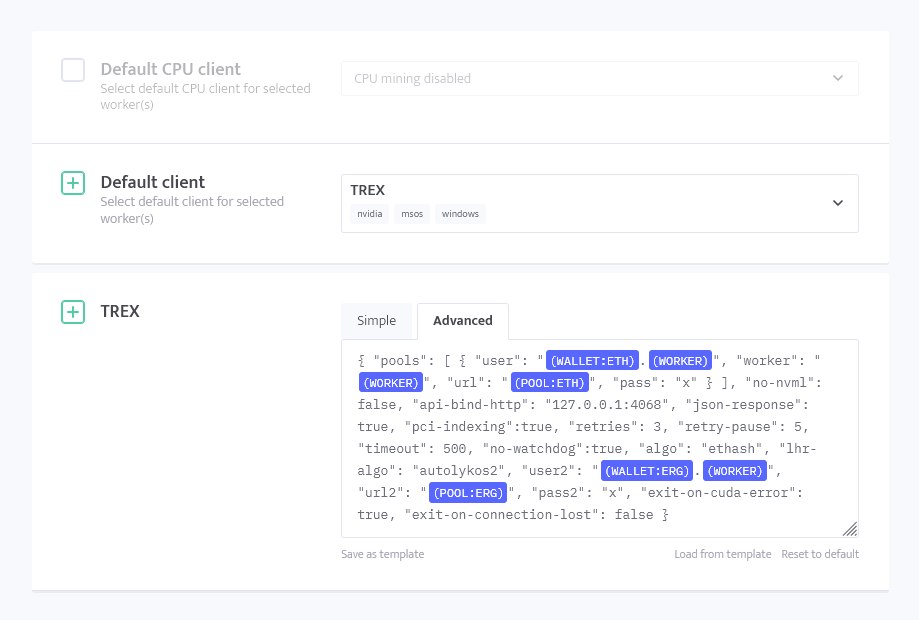Click the (WORKER) tag after (WALLET:ERG)

pos(735,471)
